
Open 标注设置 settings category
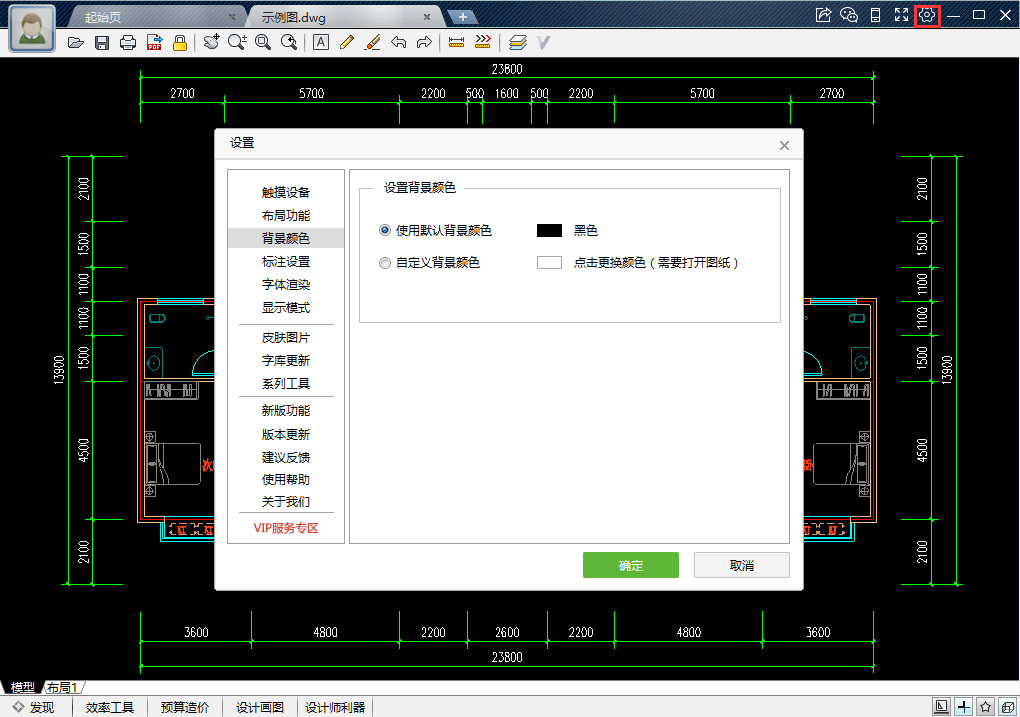(286, 262)
